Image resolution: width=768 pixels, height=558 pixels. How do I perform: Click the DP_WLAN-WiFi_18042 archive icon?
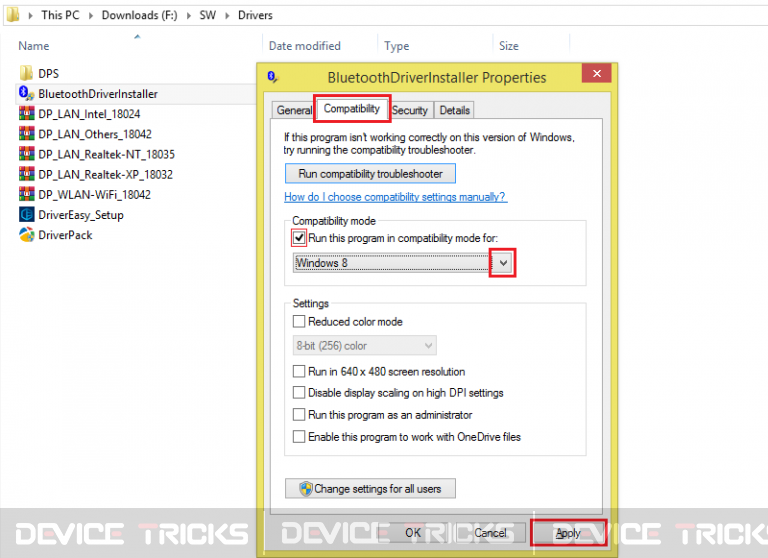tap(26, 194)
